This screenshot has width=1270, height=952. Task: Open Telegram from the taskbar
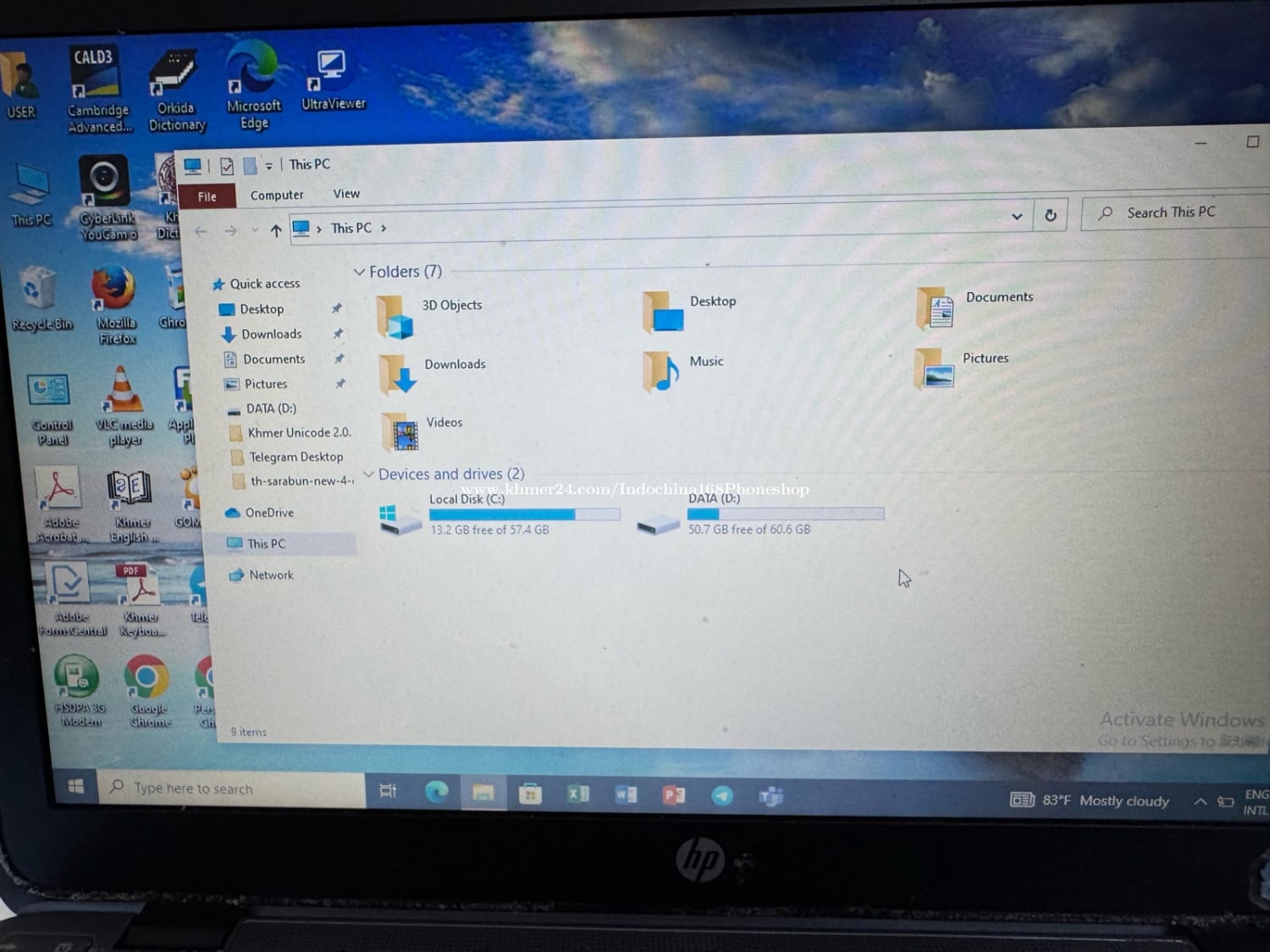pos(722,795)
